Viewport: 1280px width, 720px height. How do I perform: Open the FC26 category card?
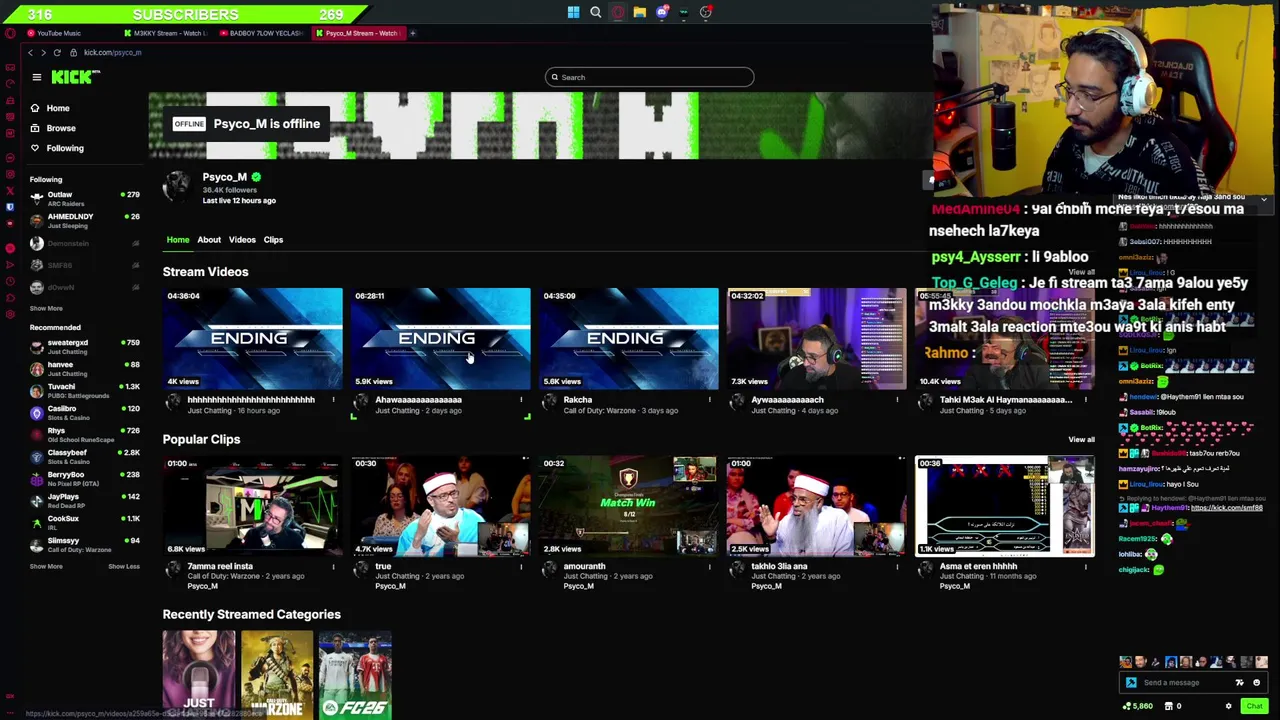pyautogui.click(x=355, y=674)
